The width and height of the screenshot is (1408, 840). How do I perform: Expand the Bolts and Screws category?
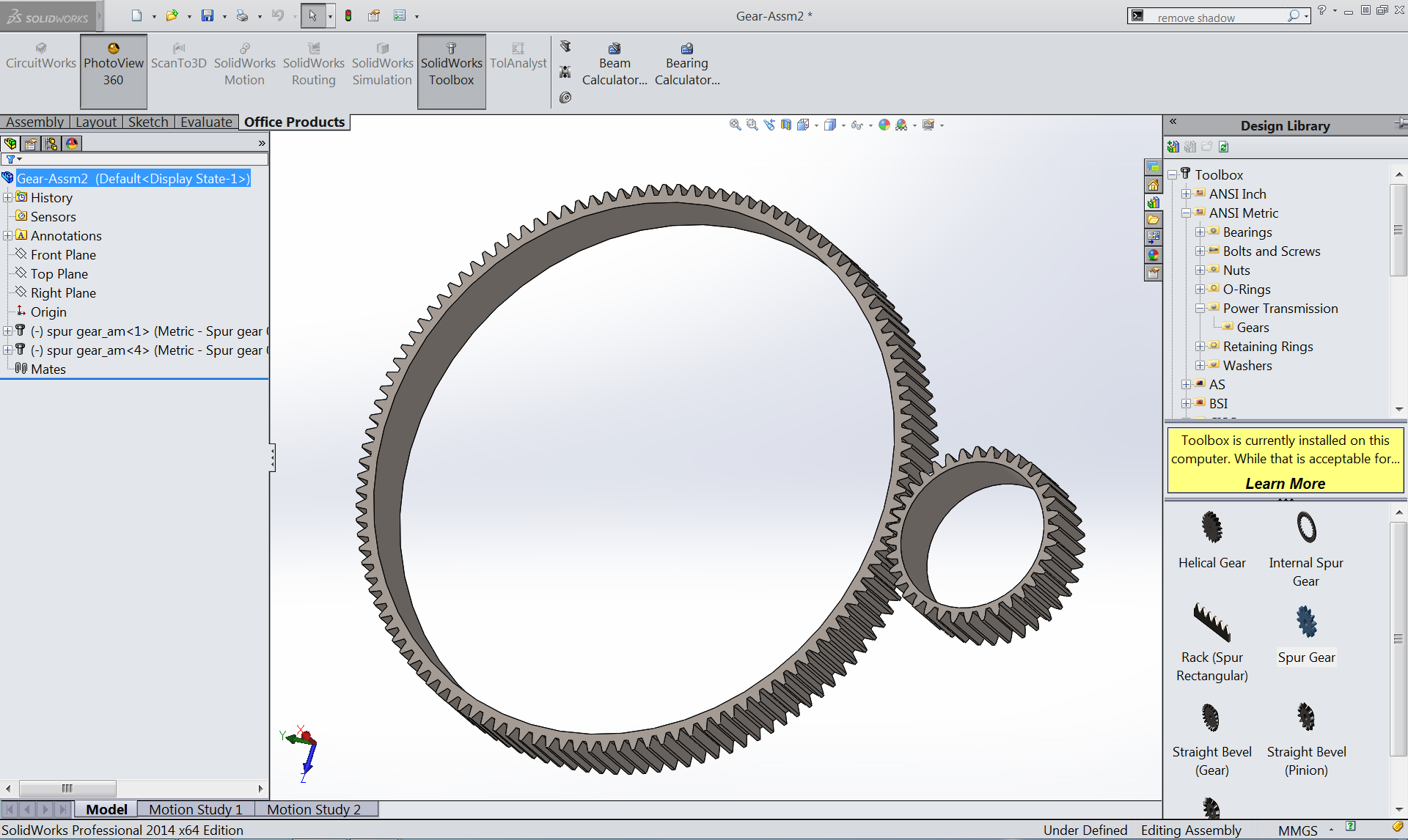click(x=1200, y=251)
